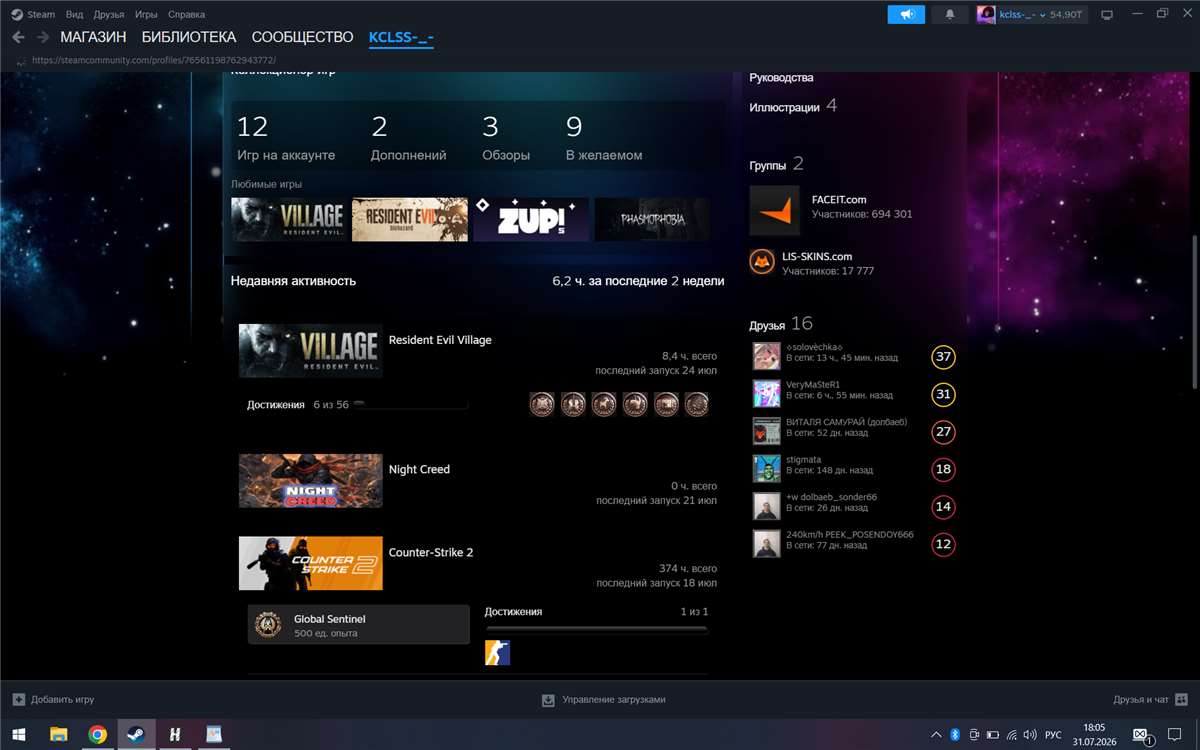Open favorite game Zup! thumbnail
1200x750 pixels.
click(531, 219)
